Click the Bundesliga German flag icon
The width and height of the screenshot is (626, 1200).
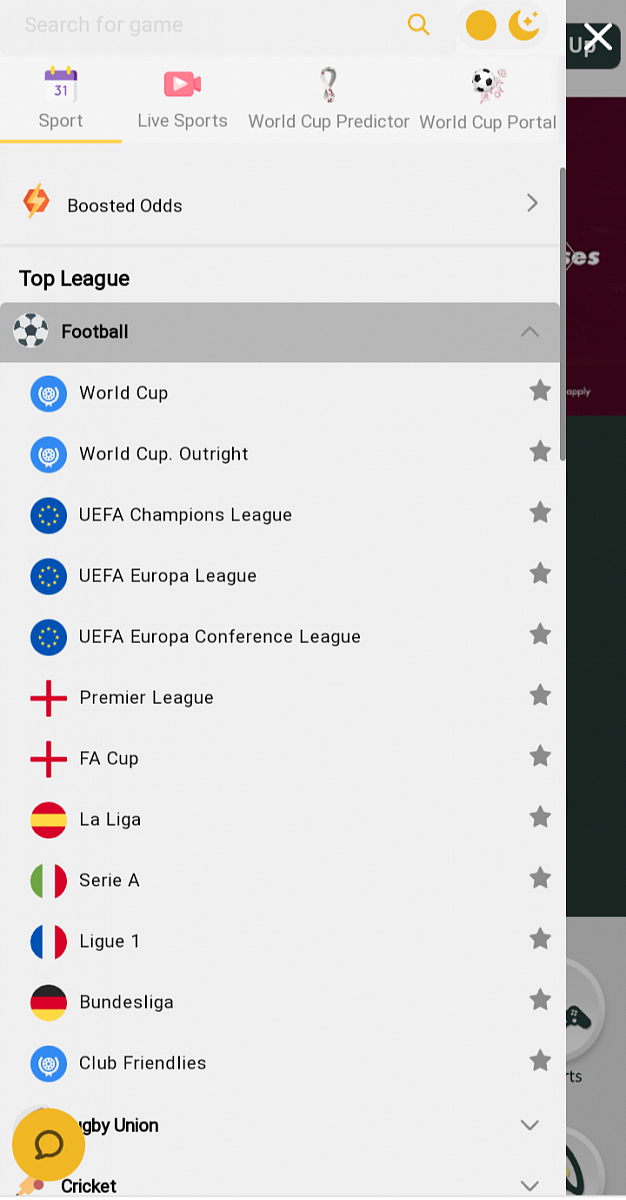(48, 1002)
